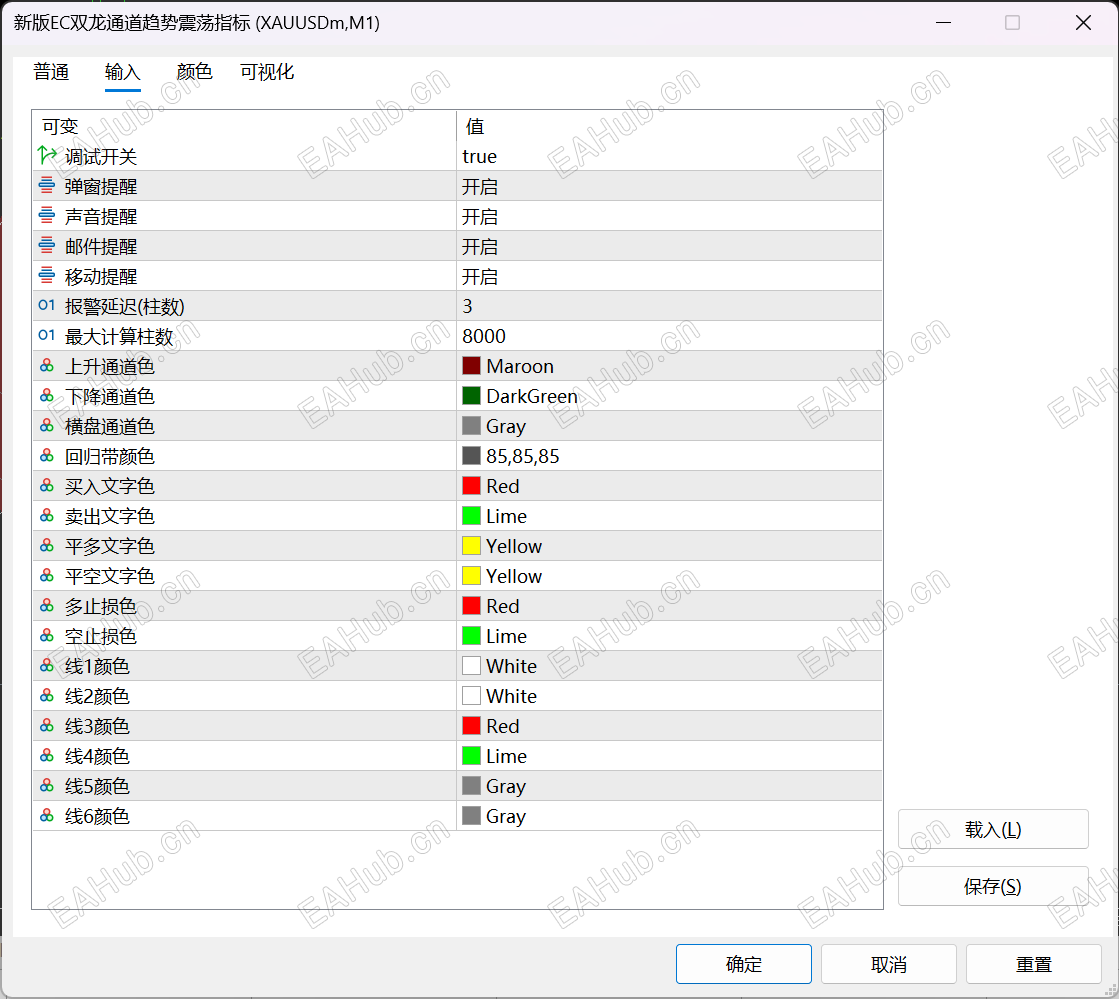
Task: Click the color icon beside 买入文字色
Action: pos(46,485)
